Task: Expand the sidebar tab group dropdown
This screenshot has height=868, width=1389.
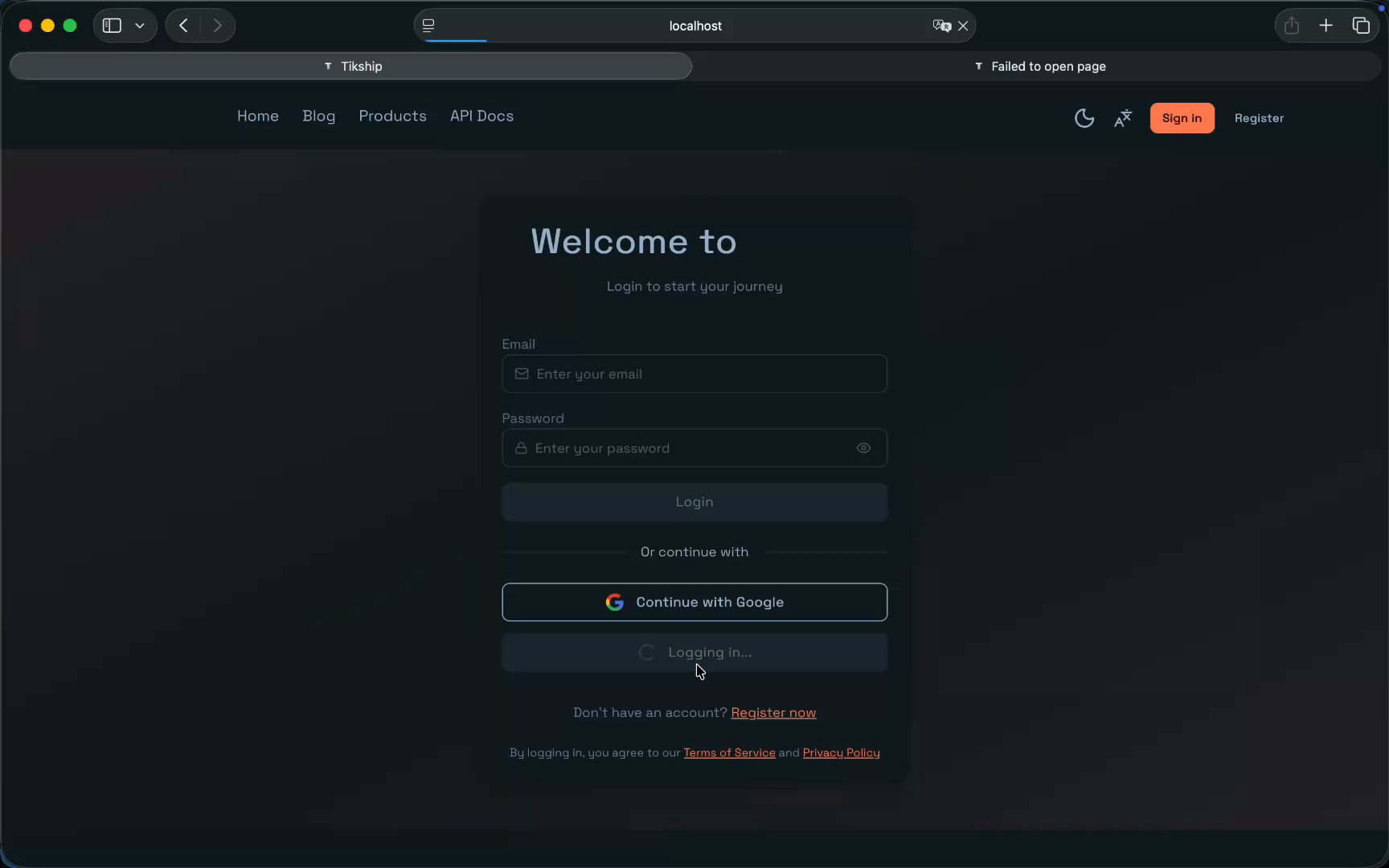Action: point(140,26)
